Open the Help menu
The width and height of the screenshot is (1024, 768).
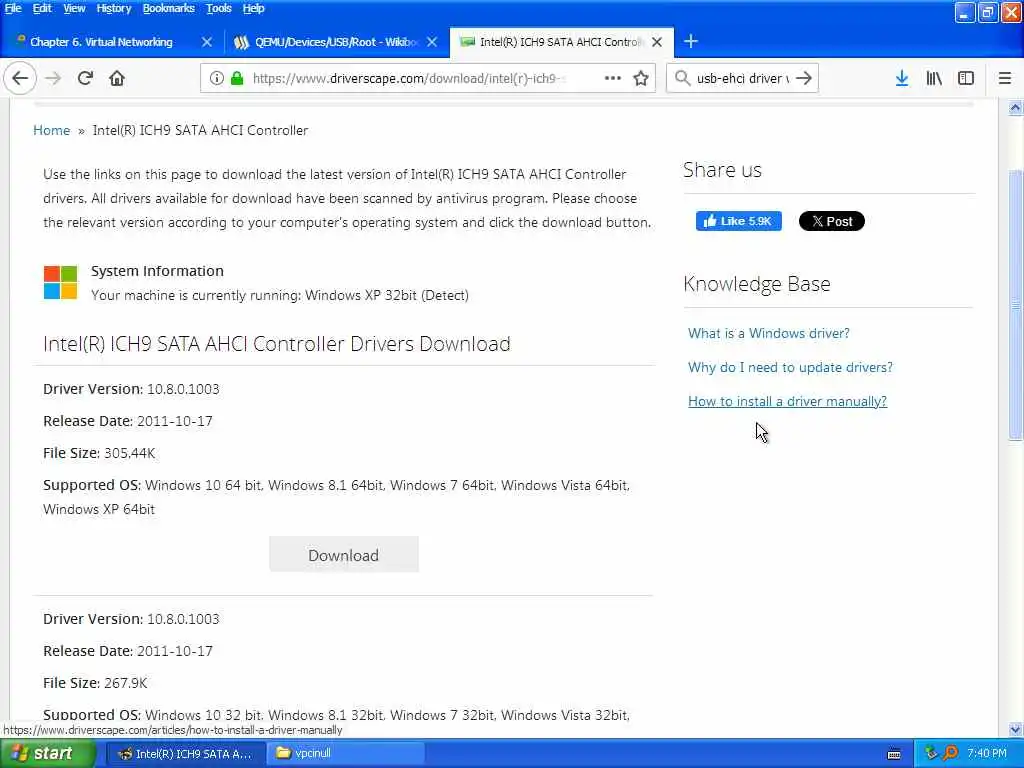point(253,8)
